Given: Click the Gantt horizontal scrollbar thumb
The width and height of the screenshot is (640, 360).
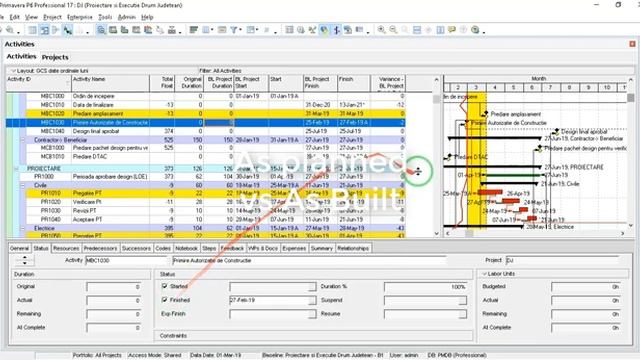Looking at the screenshot, I should tap(469, 233).
